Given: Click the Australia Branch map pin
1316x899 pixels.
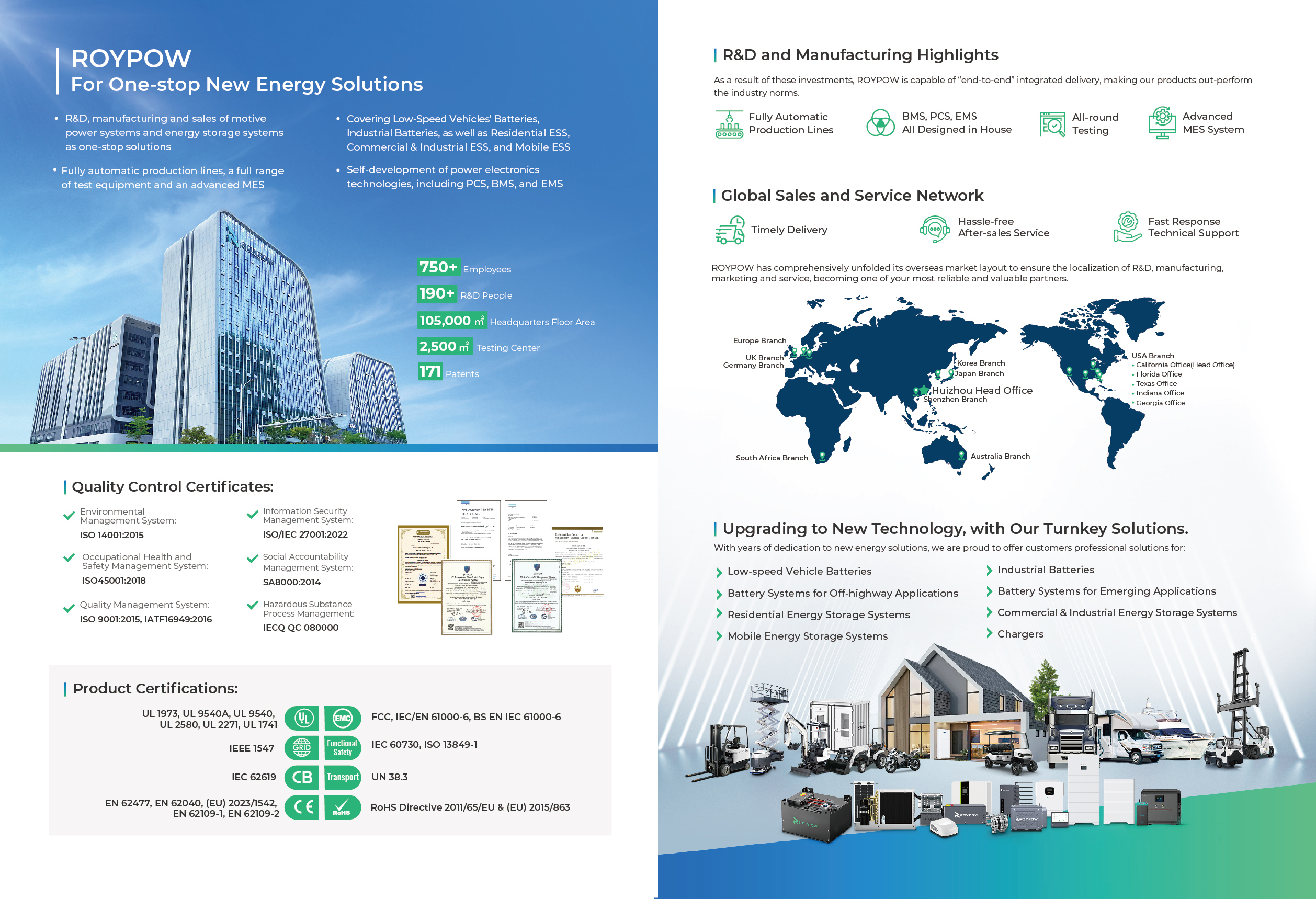Looking at the screenshot, I should [961, 455].
